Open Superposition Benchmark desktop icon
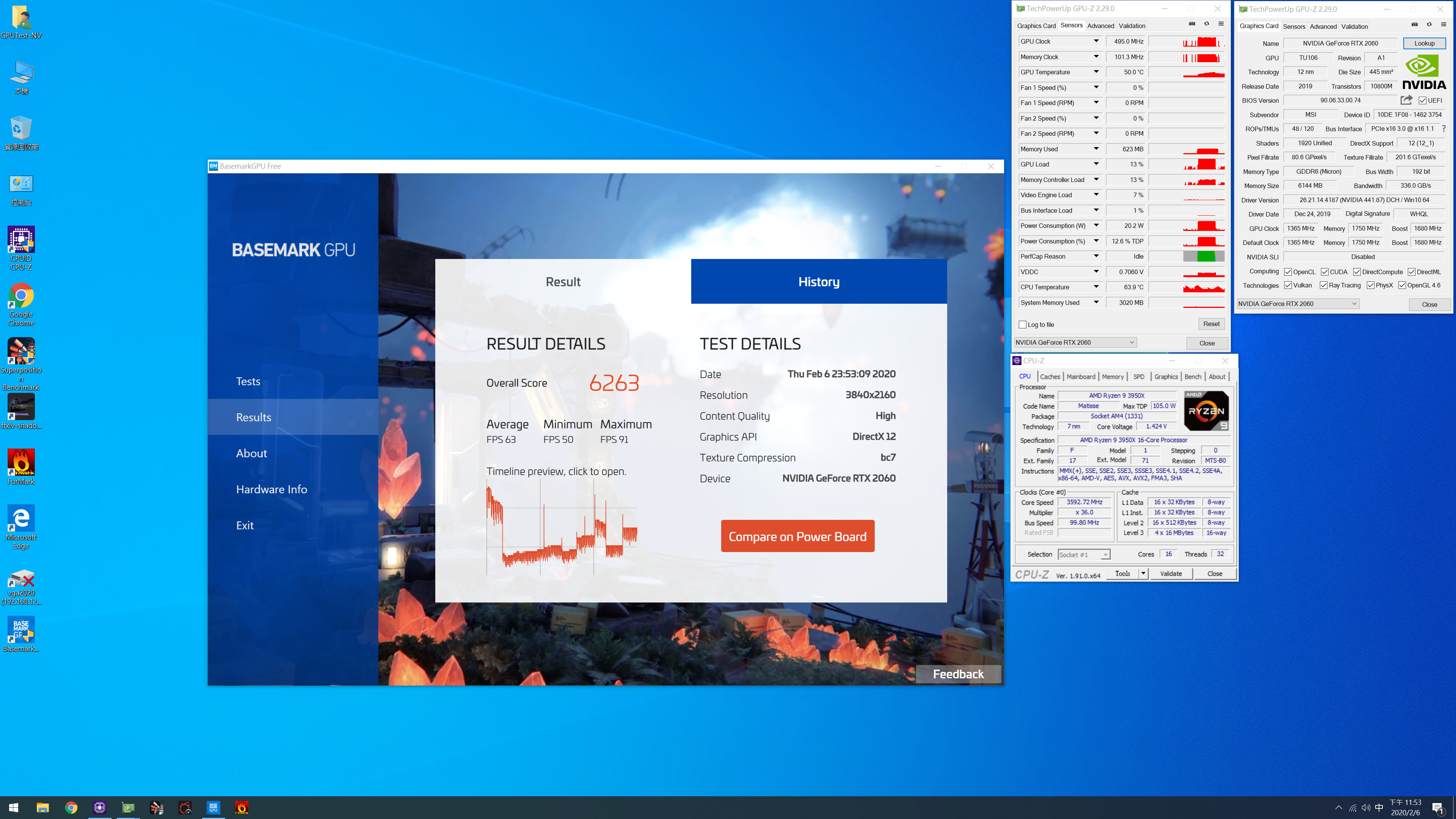 pyautogui.click(x=21, y=364)
